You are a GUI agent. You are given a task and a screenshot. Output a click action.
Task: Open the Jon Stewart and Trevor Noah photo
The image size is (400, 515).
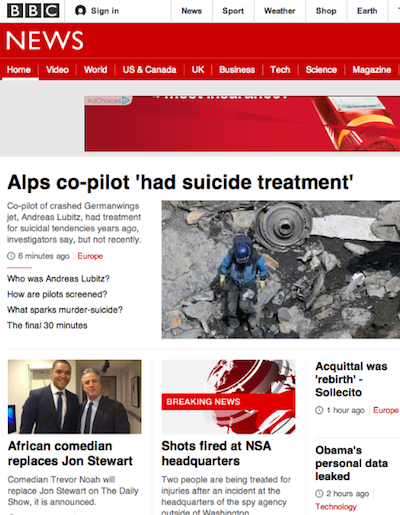75,397
